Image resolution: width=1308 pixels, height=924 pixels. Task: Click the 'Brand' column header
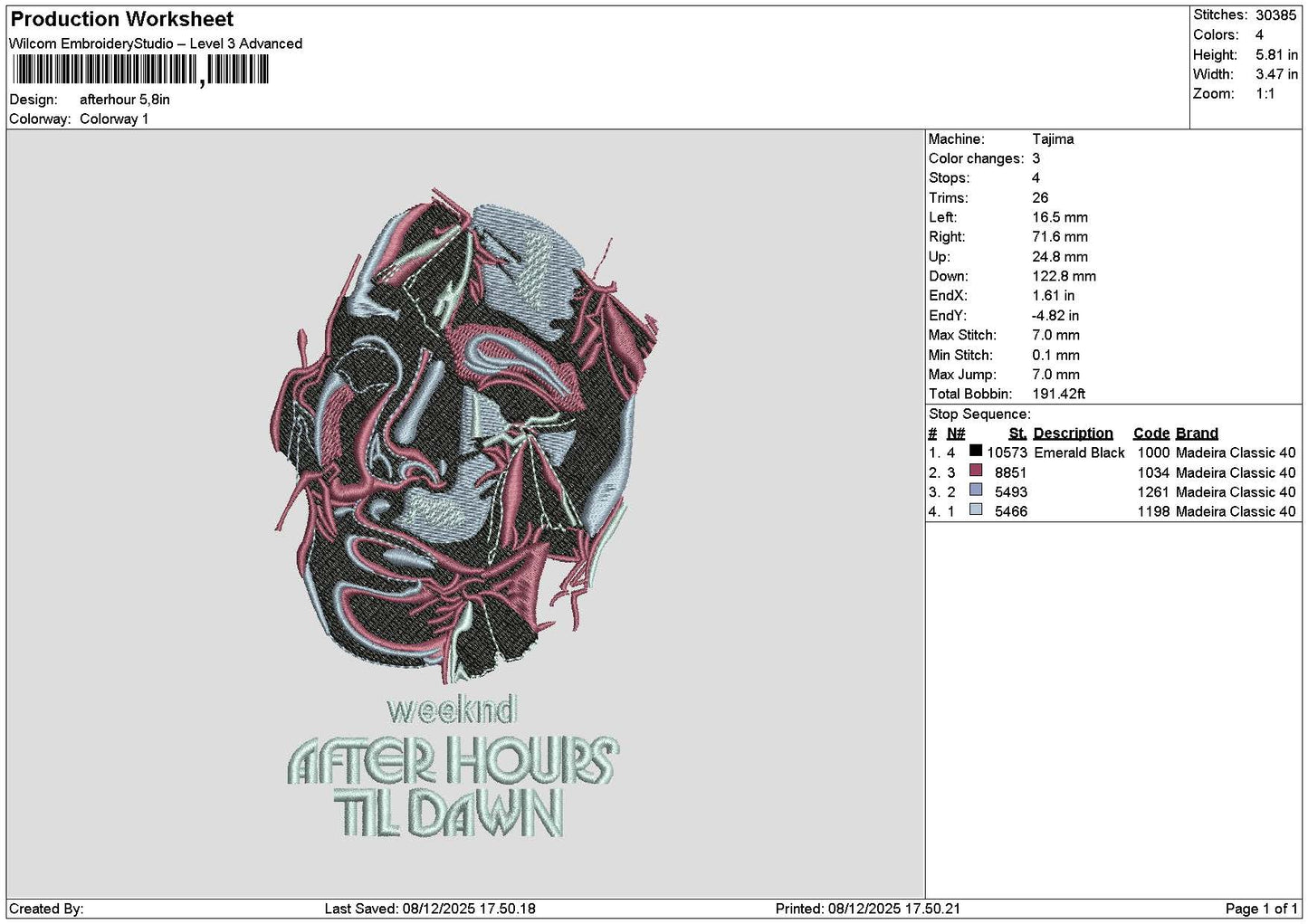tap(1197, 433)
